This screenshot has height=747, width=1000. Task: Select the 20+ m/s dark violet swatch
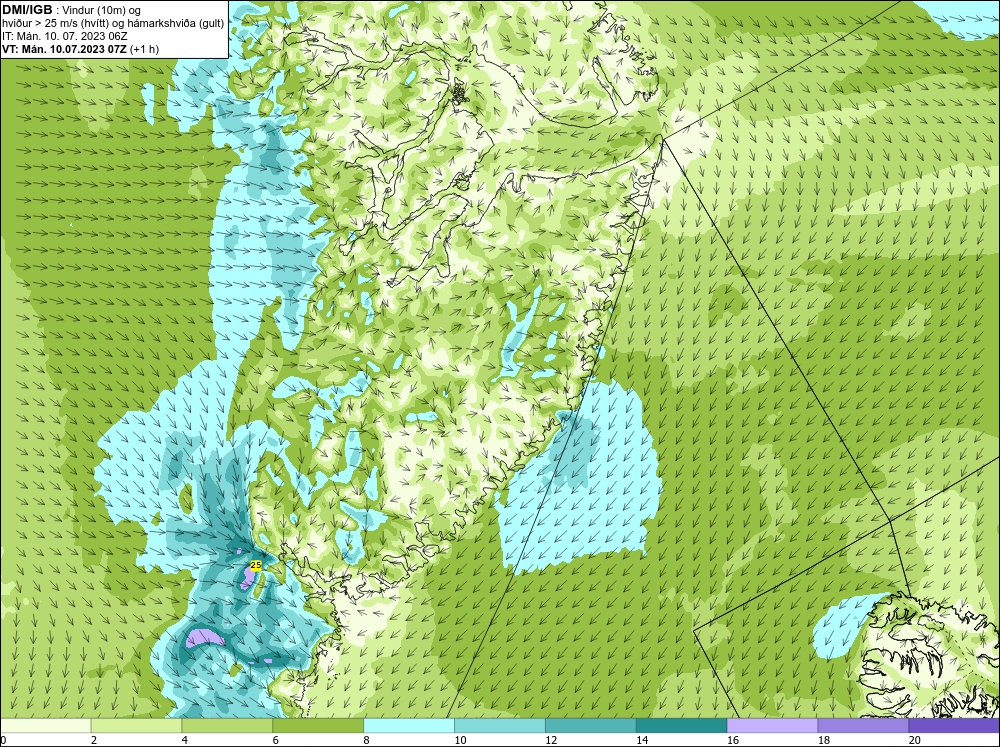pyautogui.click(x=954, y=725)
